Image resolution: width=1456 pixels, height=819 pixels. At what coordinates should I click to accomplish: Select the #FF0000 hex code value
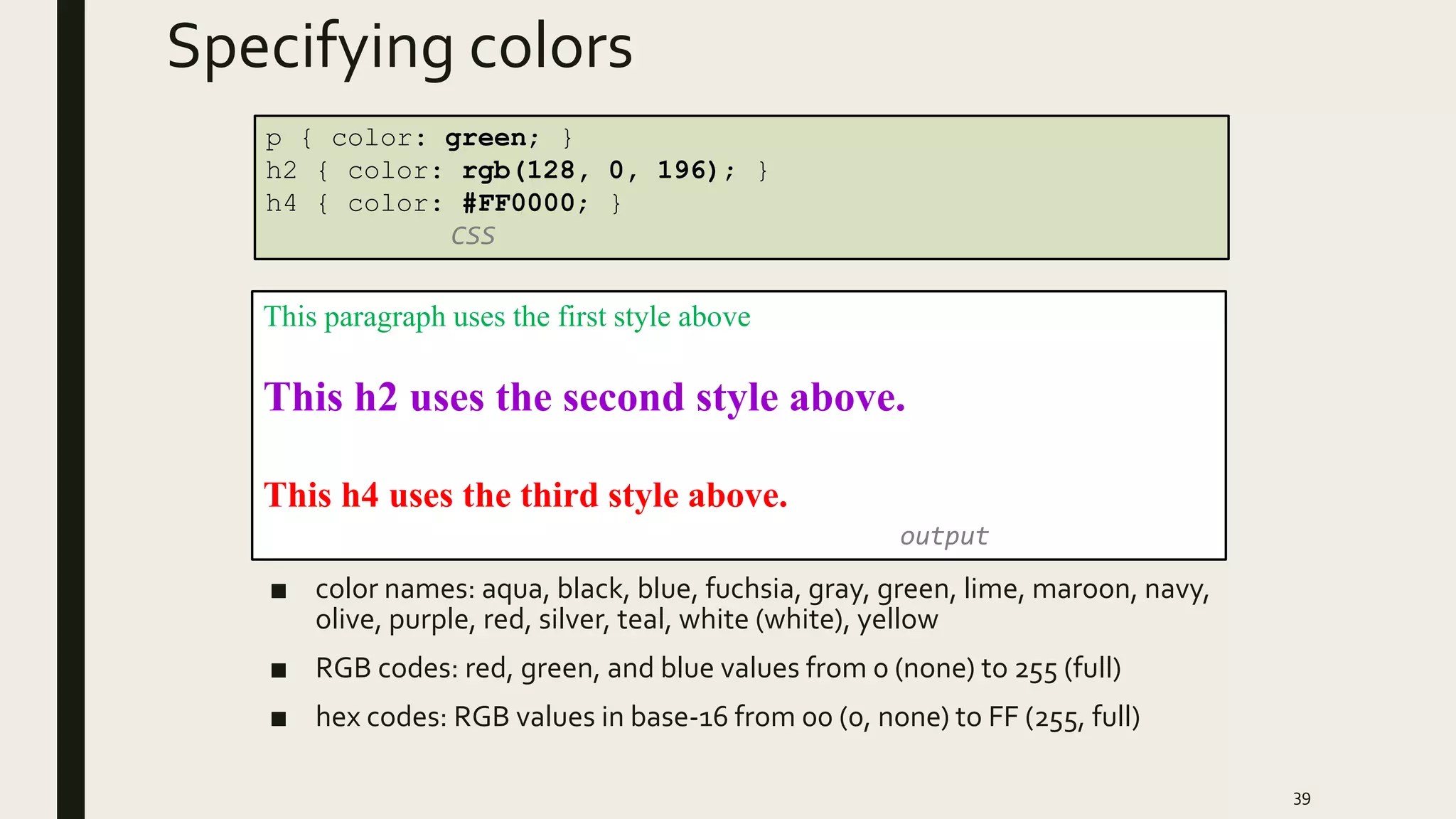point(525,203)
